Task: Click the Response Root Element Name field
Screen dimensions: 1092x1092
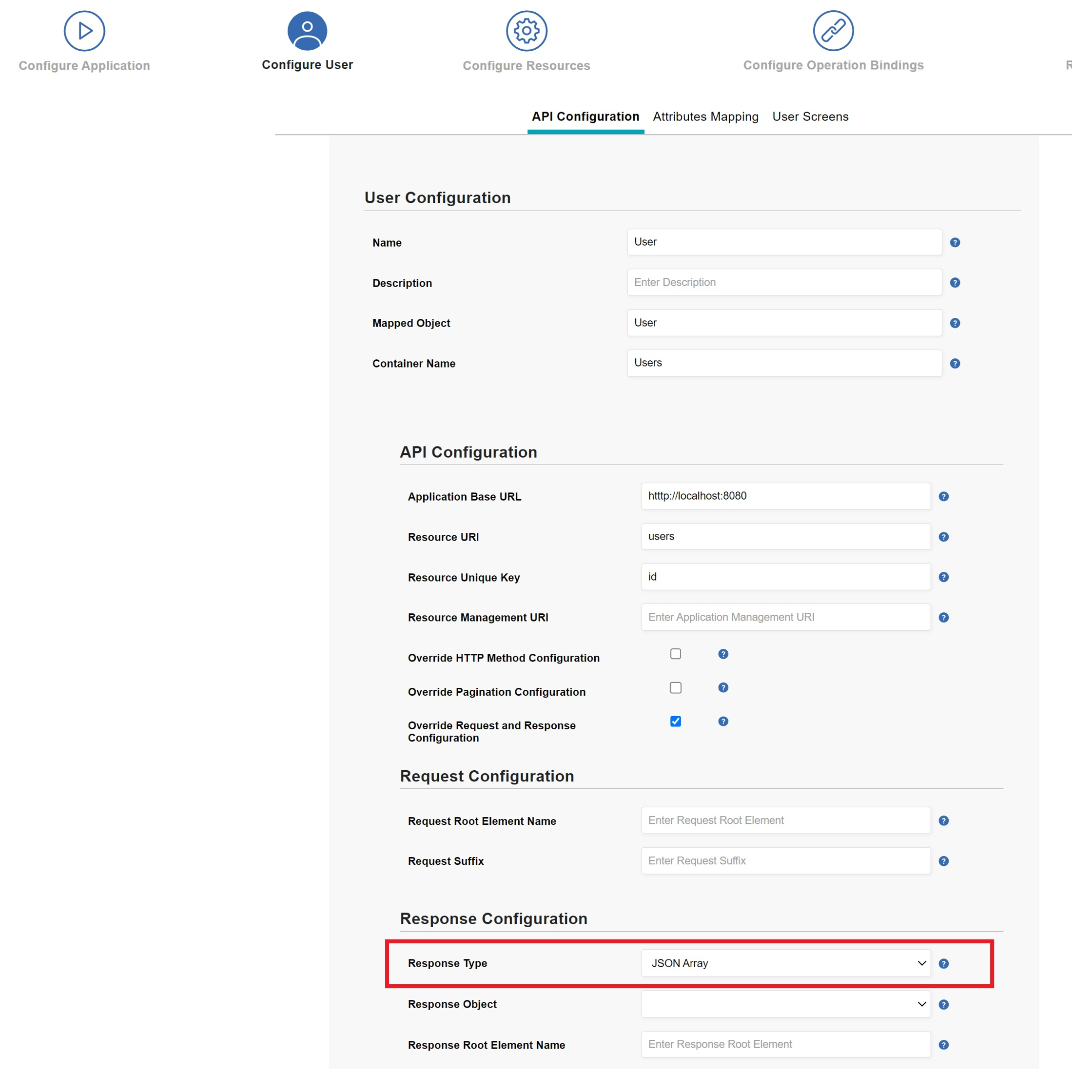Action: coord(786,1044)
